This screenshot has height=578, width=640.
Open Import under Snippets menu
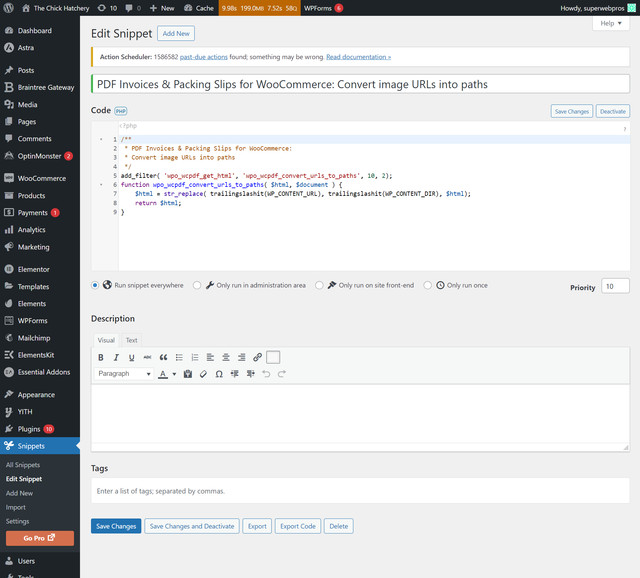point(16,507)
